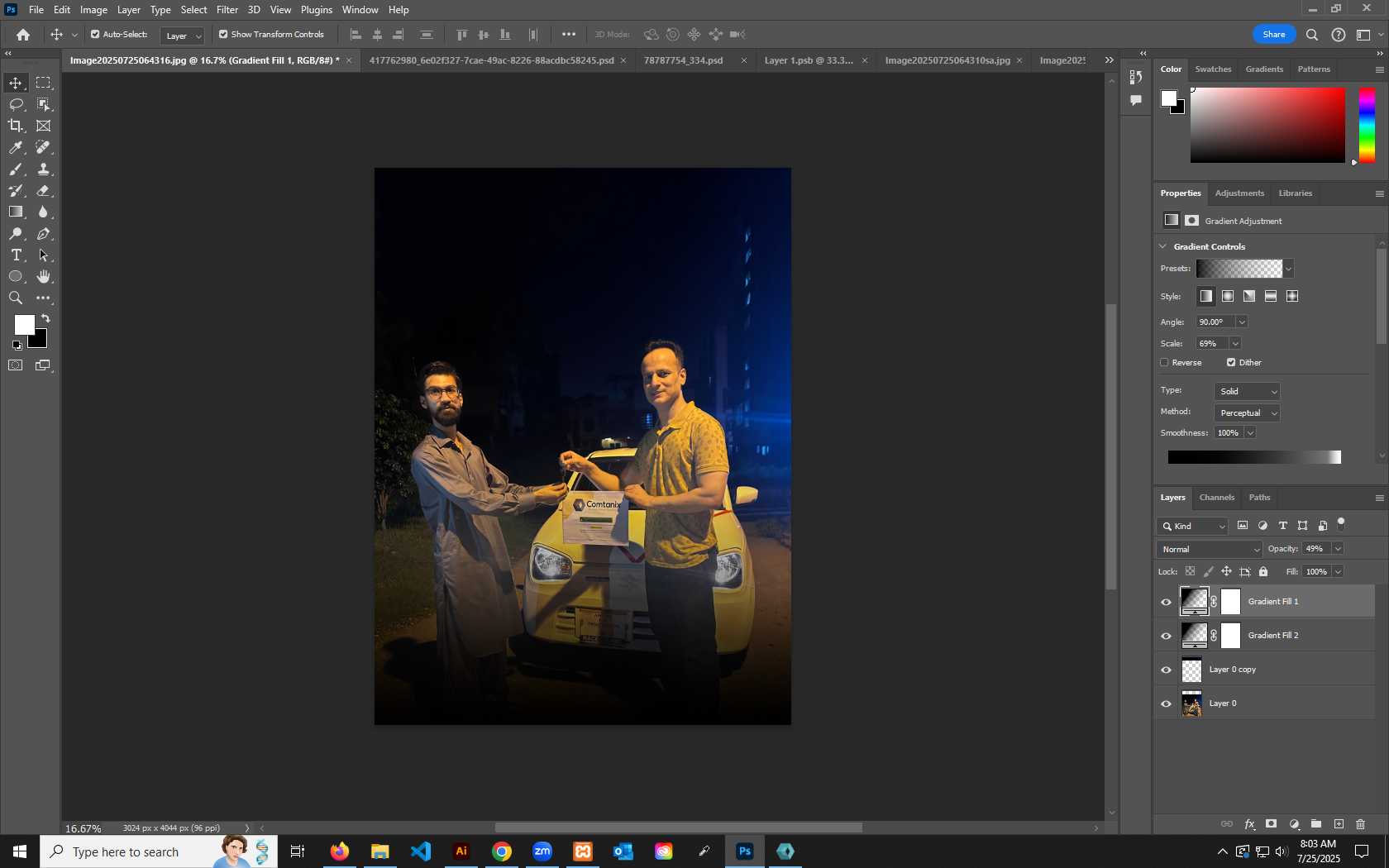Select the Object Selection tool
This screenshot has width=1389, height=868.
(x=43, y=104)
